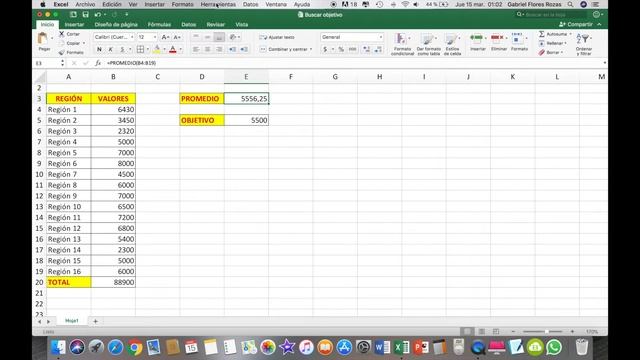Expand the Combinar y centrar dropdown arrow
The height and width of the screenshot is (360, 640).
(311, 49)
